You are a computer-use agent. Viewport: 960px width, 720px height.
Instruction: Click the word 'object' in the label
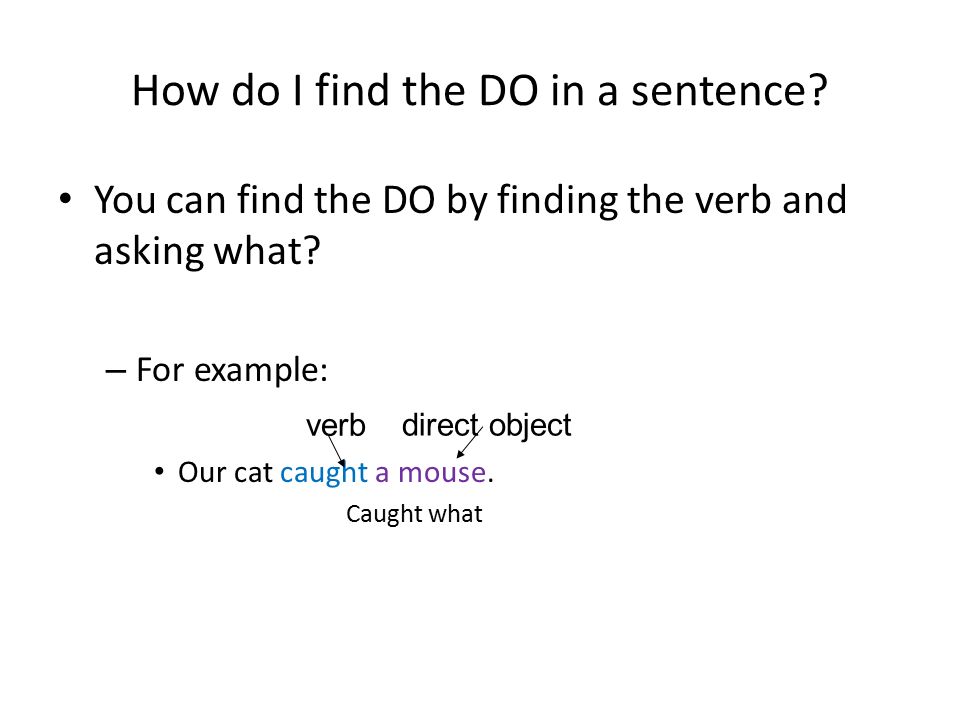530,427
